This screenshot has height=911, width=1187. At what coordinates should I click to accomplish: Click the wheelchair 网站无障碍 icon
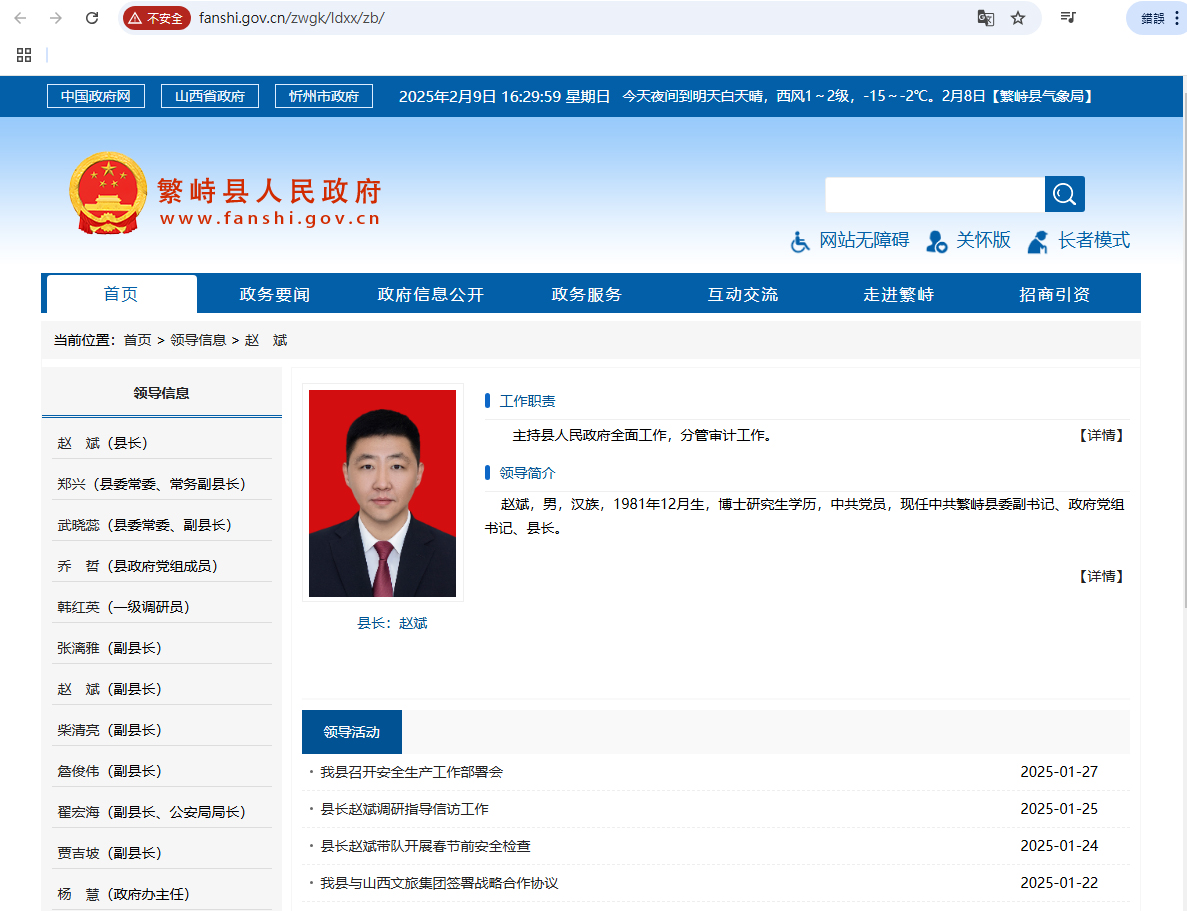pyautogui.click(x=800, y=241)
